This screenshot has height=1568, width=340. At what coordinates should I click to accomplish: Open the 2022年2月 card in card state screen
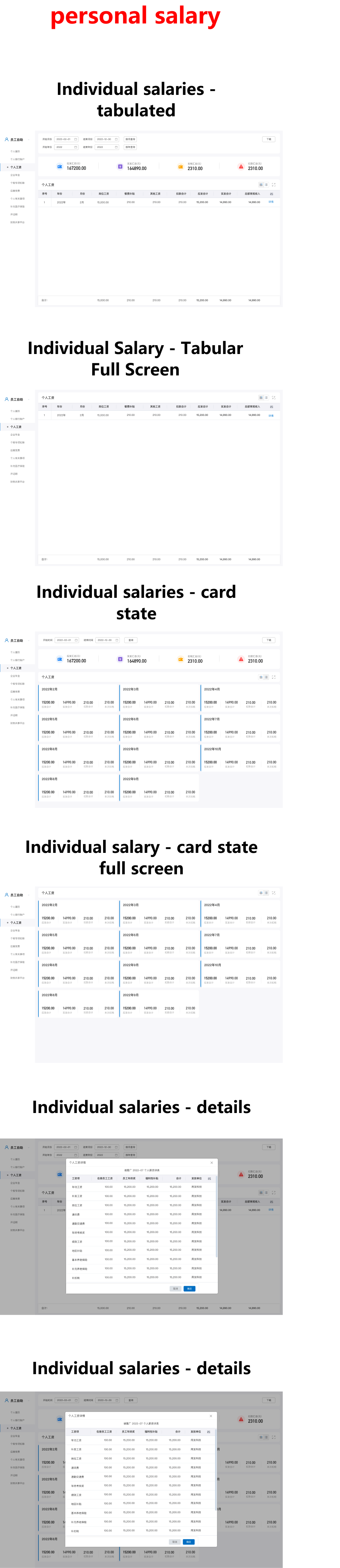77,698
